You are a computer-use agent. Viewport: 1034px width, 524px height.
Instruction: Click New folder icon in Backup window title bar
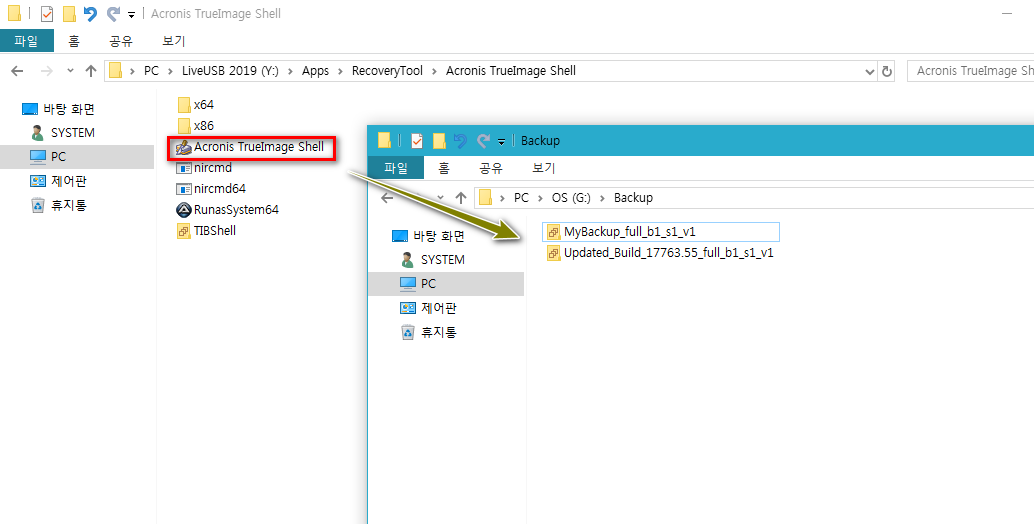439,140
